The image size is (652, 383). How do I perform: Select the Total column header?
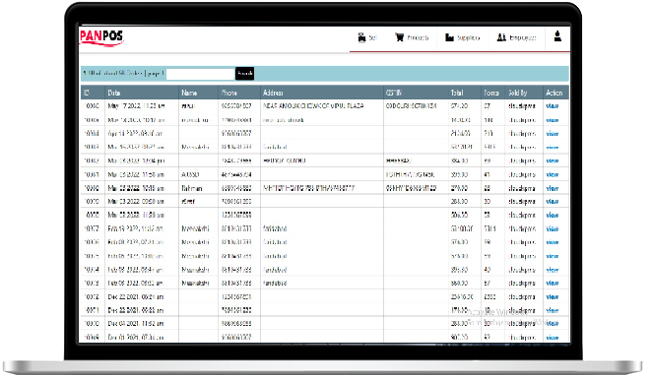(457, 93)
